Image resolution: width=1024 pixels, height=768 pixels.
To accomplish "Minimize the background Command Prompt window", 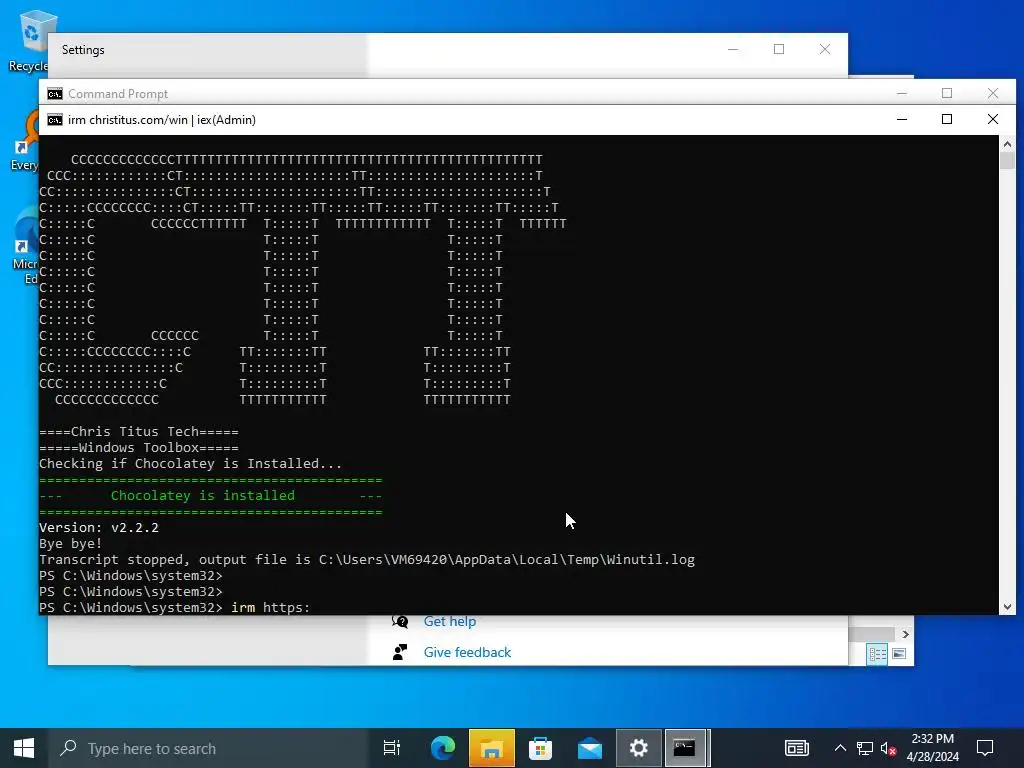I will point(902,93).
